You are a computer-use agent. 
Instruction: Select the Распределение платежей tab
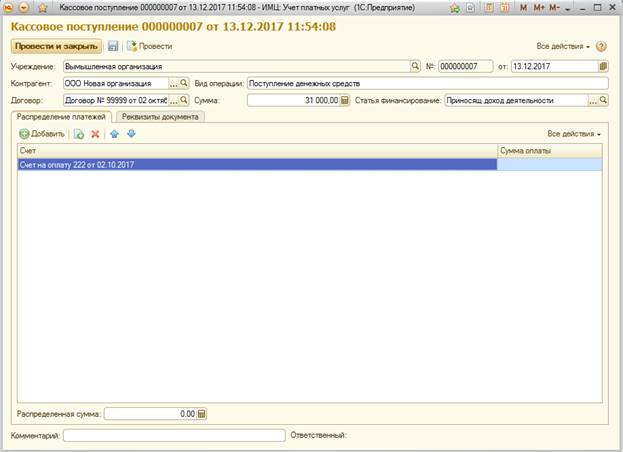tap(62, 116)
